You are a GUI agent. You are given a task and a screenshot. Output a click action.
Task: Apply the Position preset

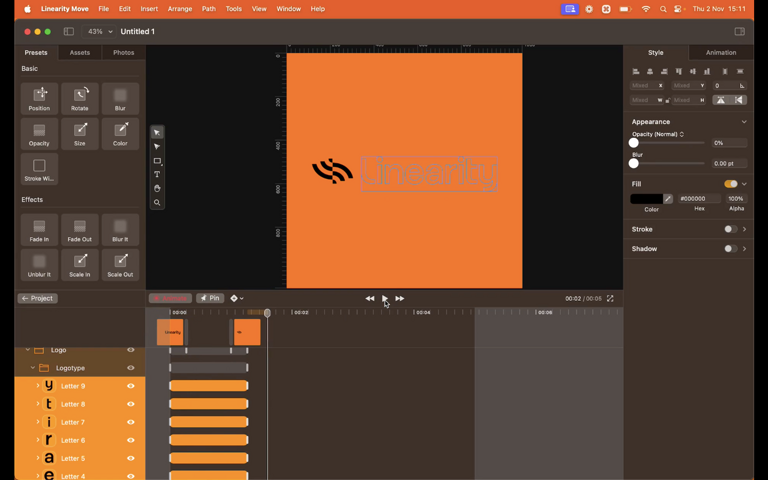[x=39, y=98]
